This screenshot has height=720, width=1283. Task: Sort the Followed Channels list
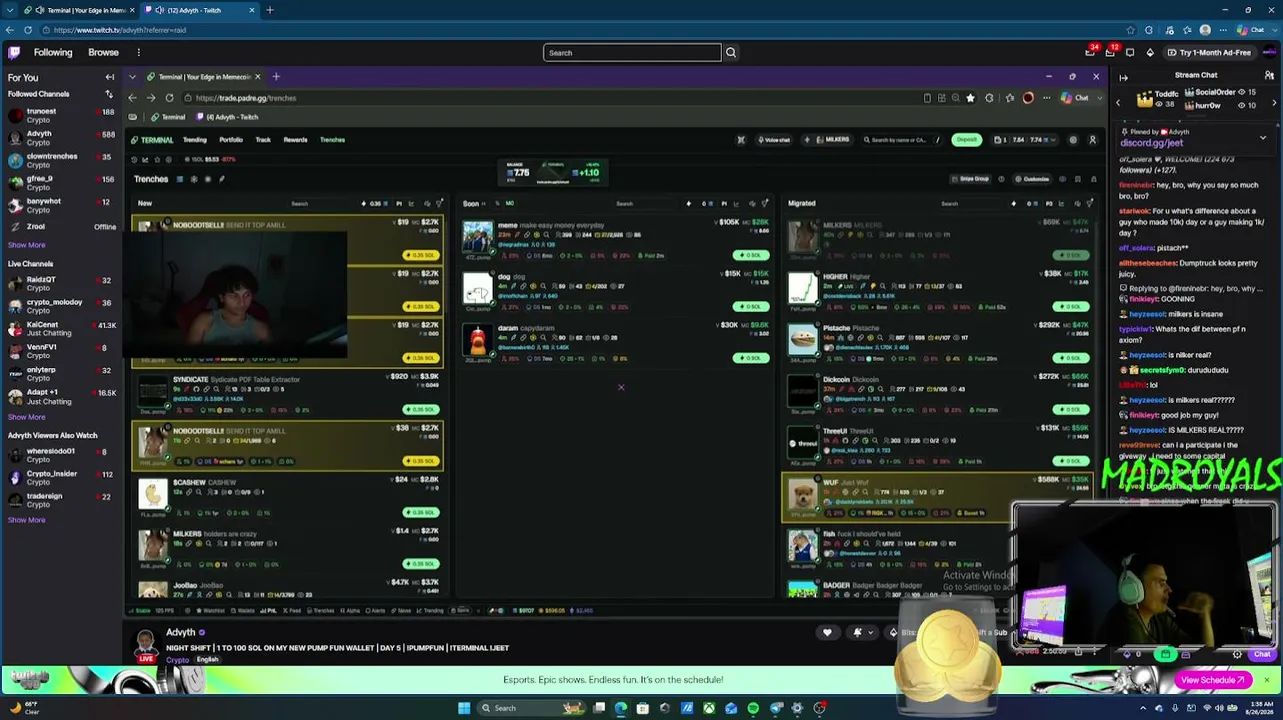109,94
